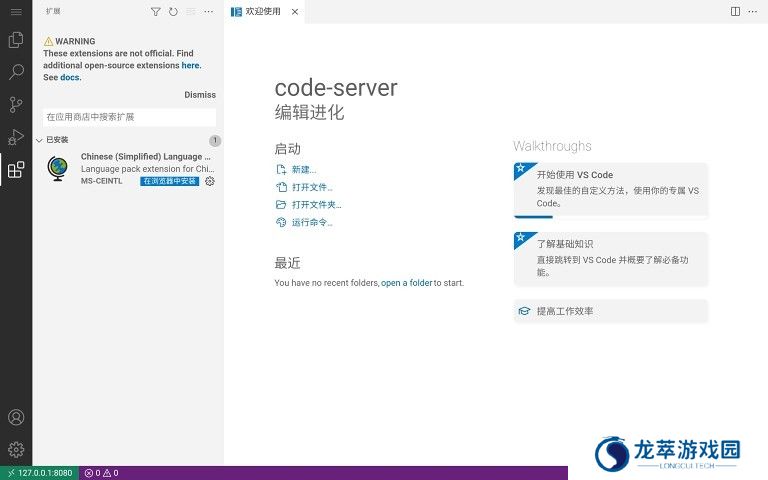Click the 'open a folder' link
The image size is (768, 480).
pos(407,283)
